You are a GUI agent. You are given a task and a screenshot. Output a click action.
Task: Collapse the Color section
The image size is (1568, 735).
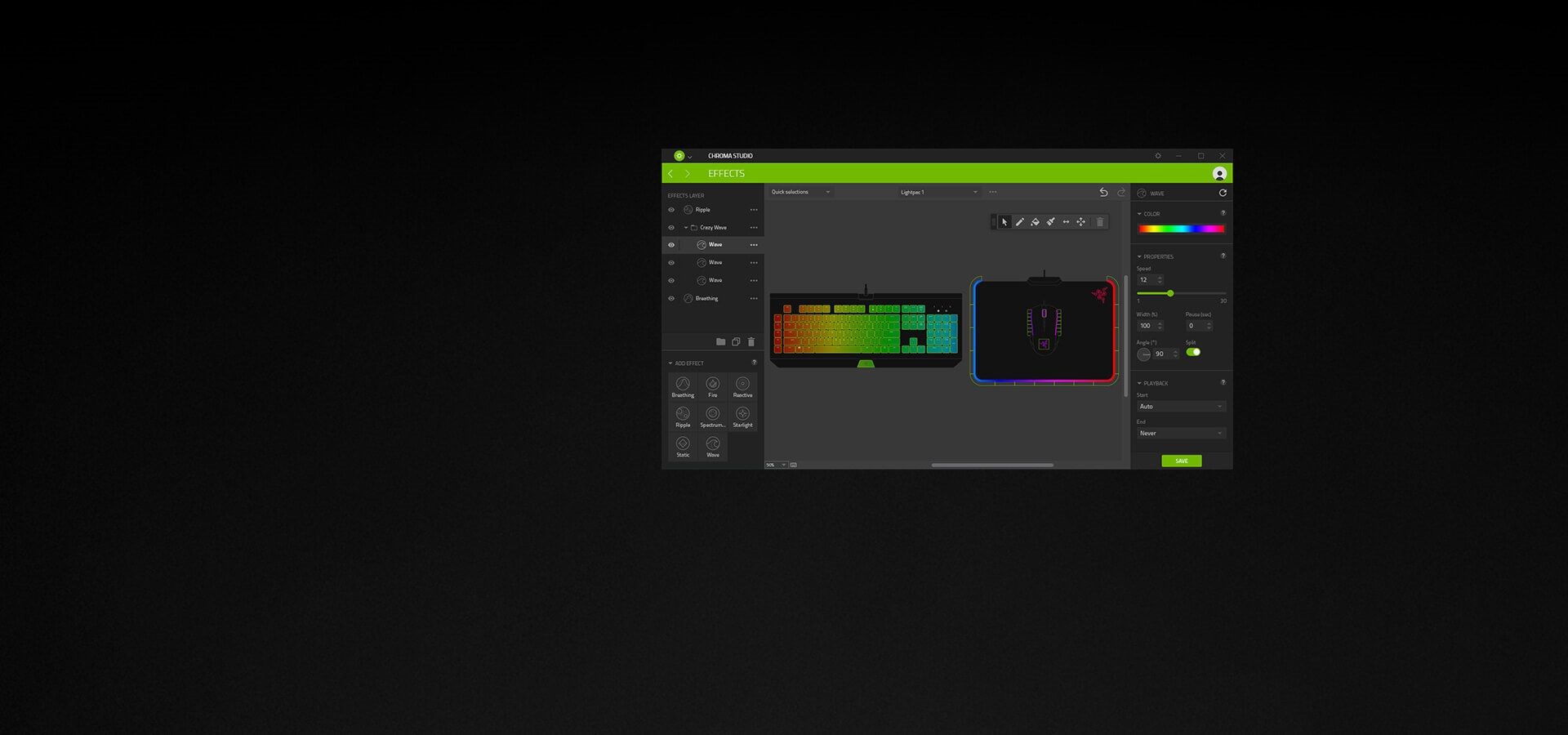1139,214
